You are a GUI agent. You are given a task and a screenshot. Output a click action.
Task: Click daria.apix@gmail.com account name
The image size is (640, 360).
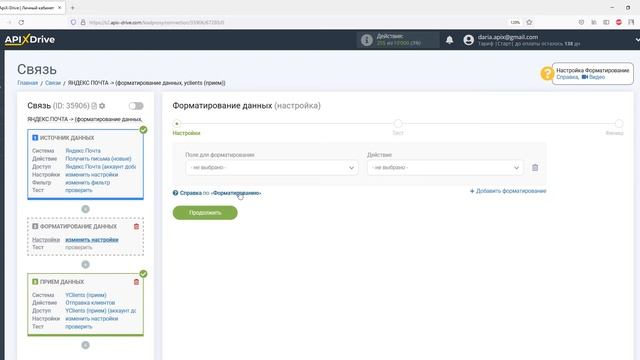(x=508, y=37)
